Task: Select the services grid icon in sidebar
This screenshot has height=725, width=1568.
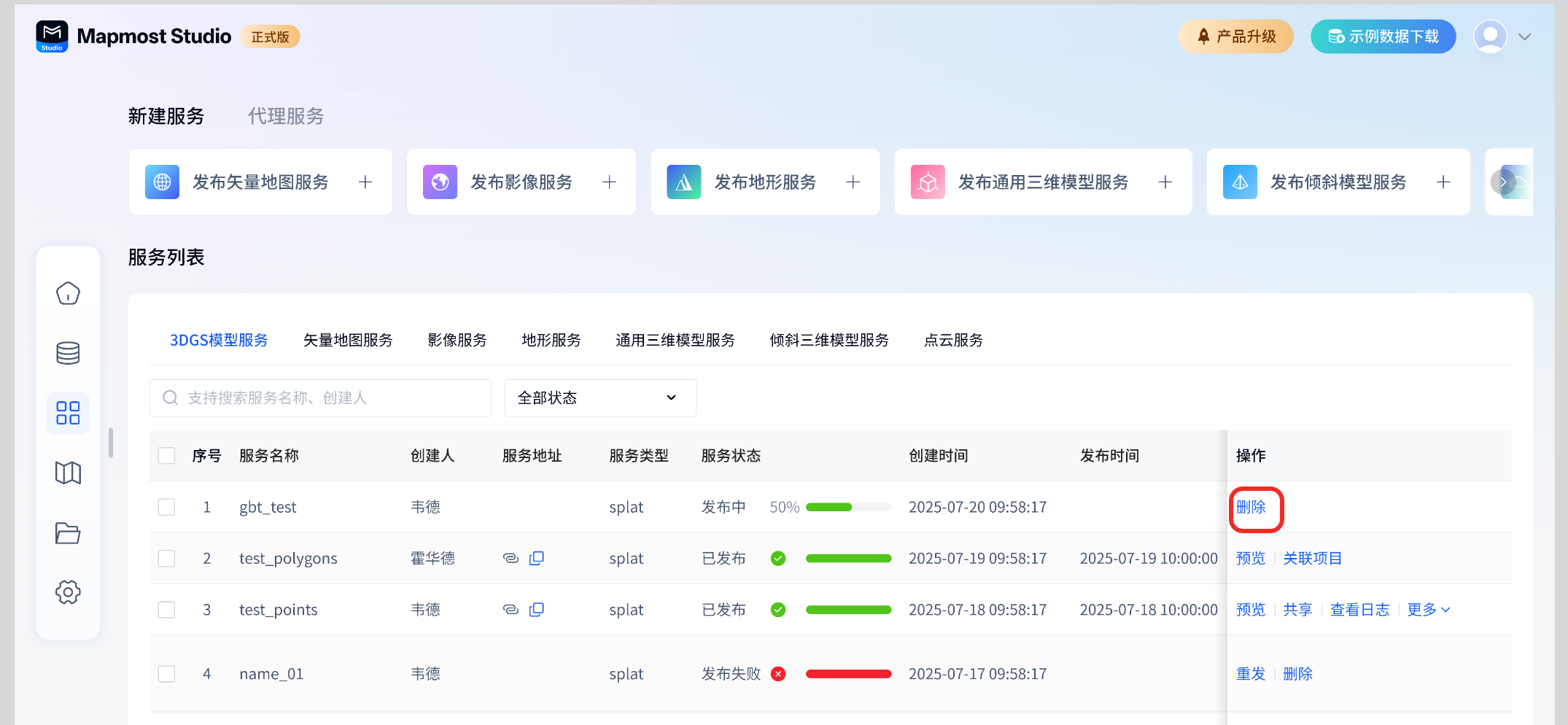Action: point(68,413)
